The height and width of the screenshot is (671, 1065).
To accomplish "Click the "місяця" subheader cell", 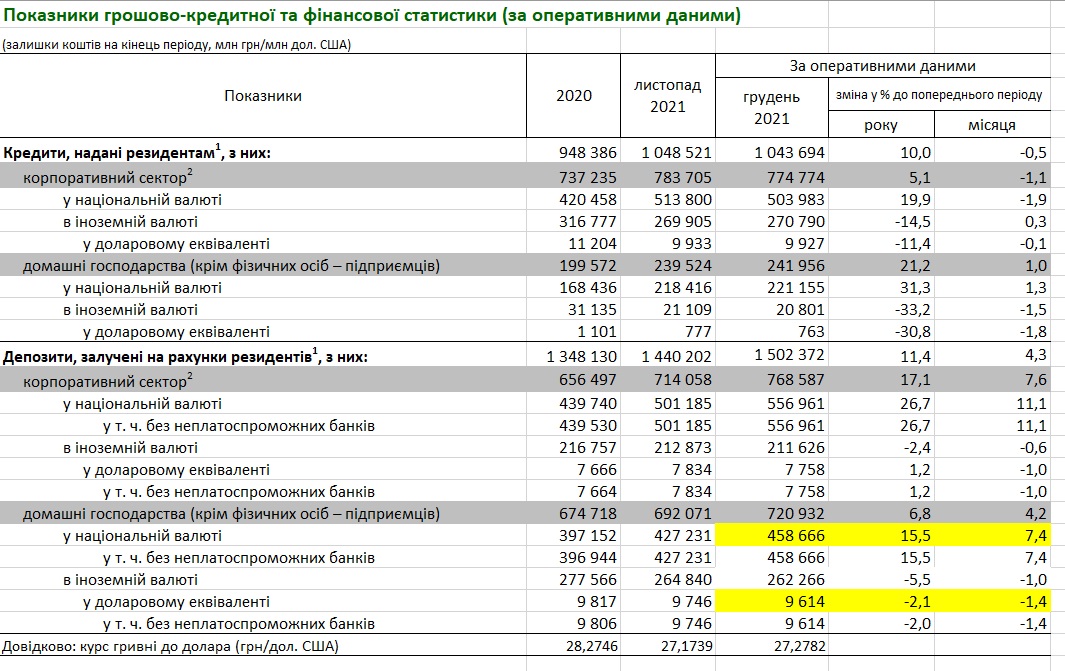I will [992, 125].
